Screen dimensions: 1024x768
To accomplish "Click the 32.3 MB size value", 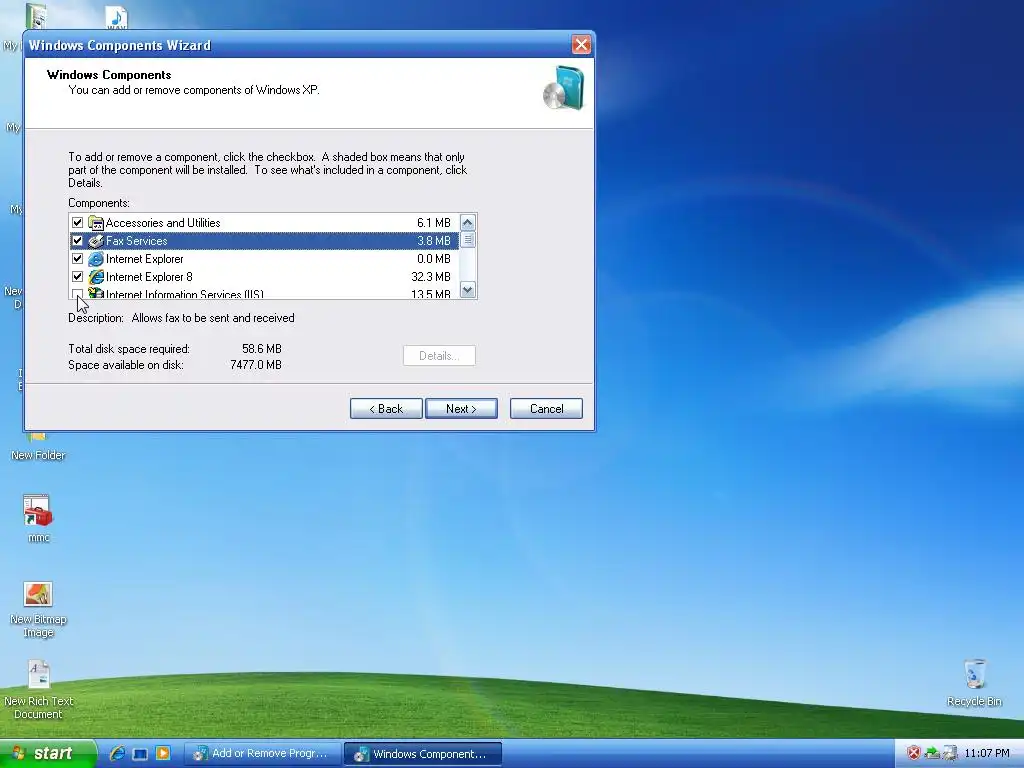I will coord(431,277).
